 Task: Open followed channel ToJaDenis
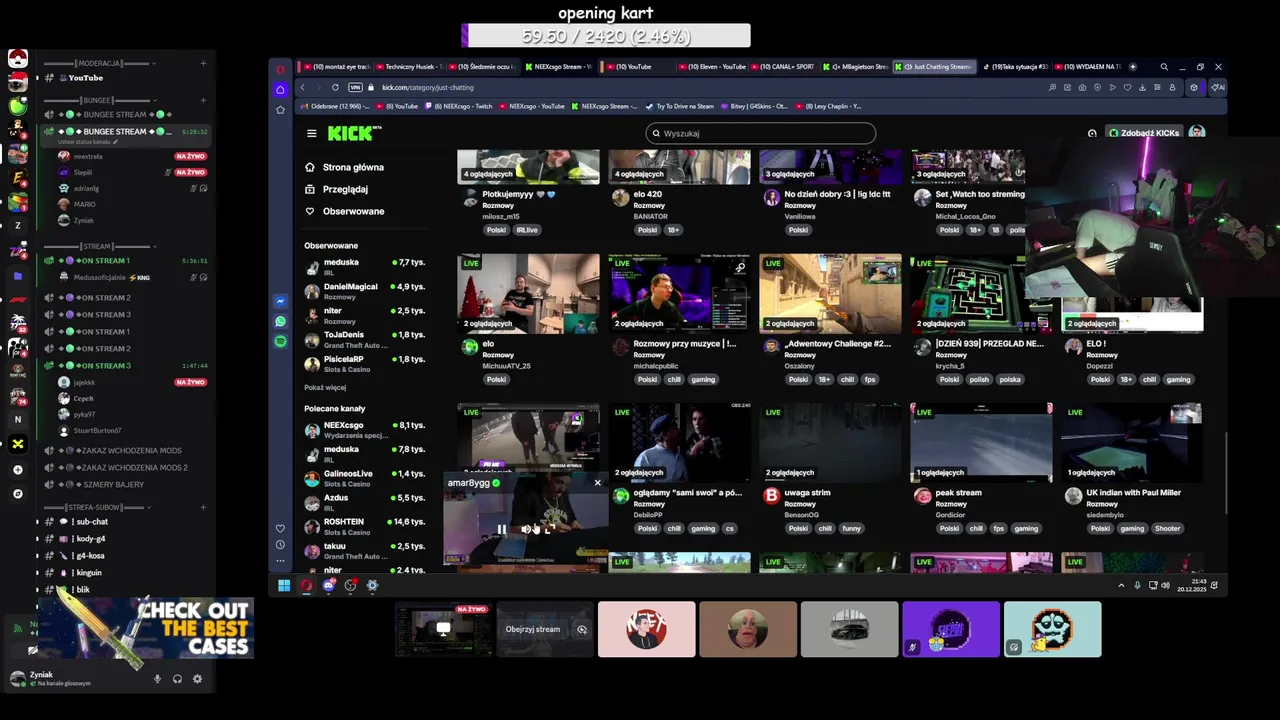coord(367,338)
